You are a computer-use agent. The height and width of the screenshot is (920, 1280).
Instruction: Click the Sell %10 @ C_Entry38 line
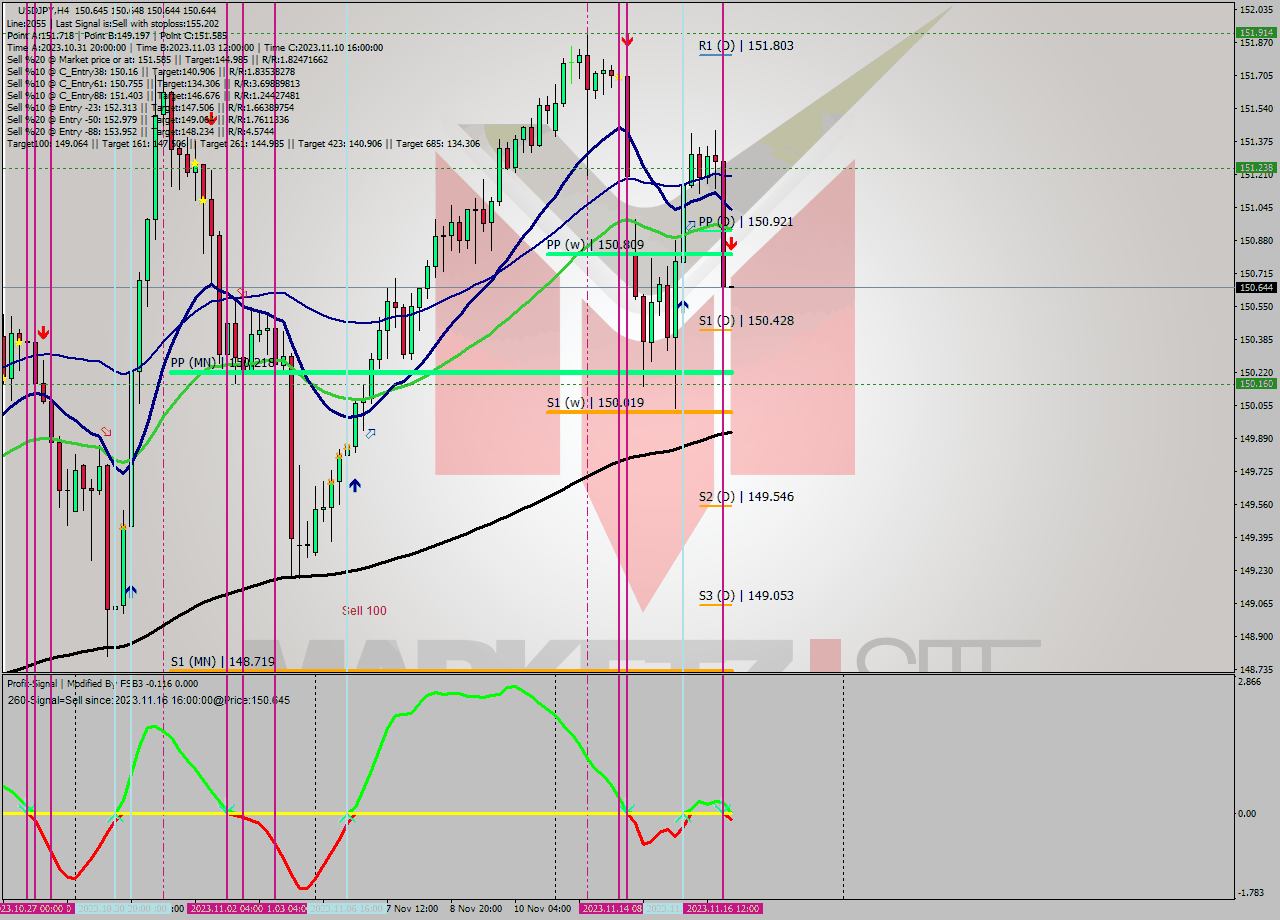[150, 71]
